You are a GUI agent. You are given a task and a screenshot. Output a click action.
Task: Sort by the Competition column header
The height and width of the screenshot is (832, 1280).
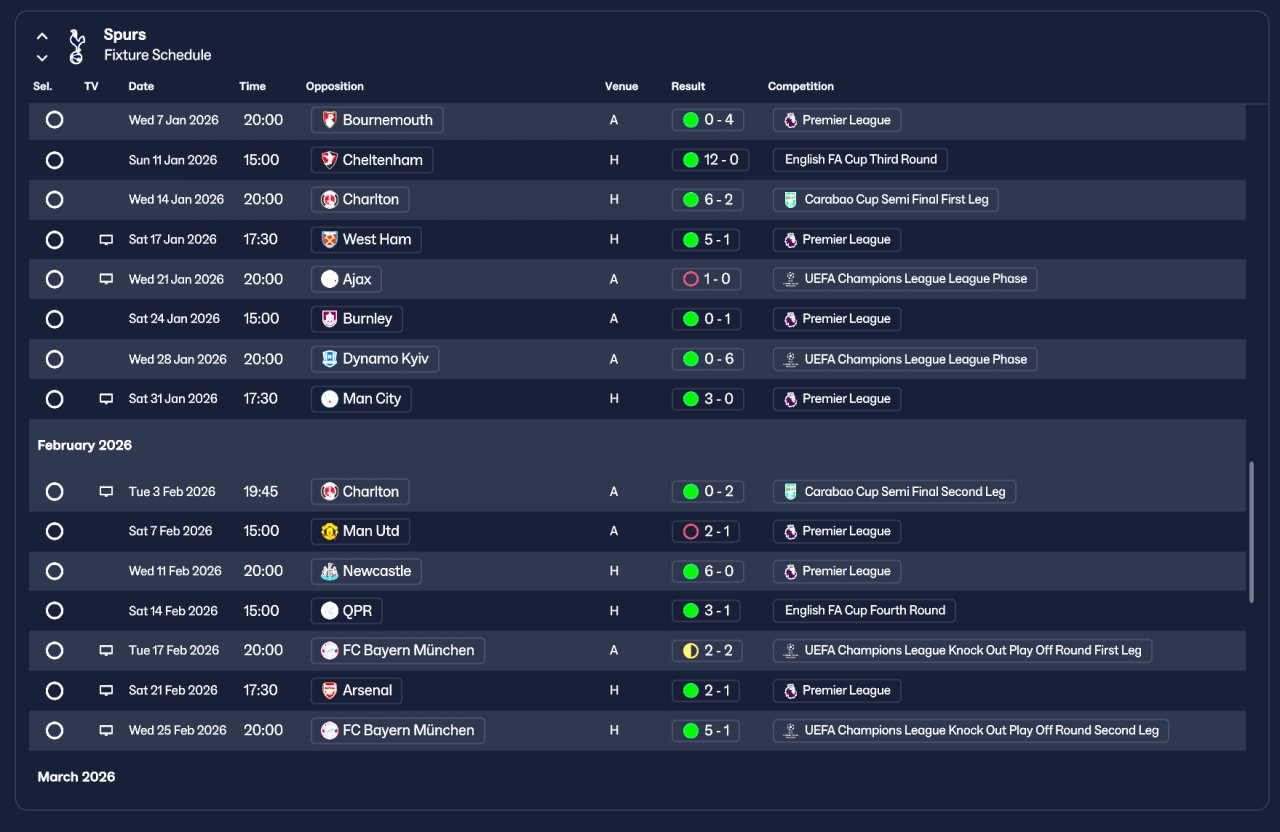tap(801, 87)
